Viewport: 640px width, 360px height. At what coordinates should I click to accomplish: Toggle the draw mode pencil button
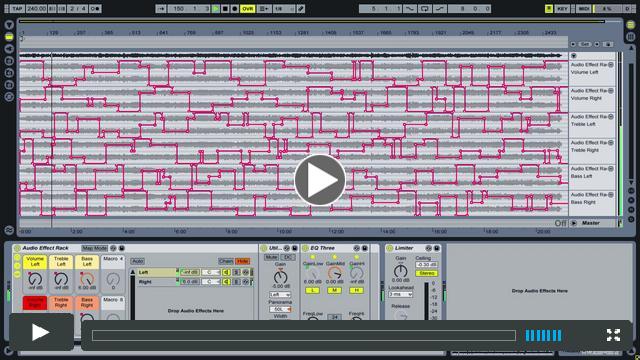click(301, 9)
